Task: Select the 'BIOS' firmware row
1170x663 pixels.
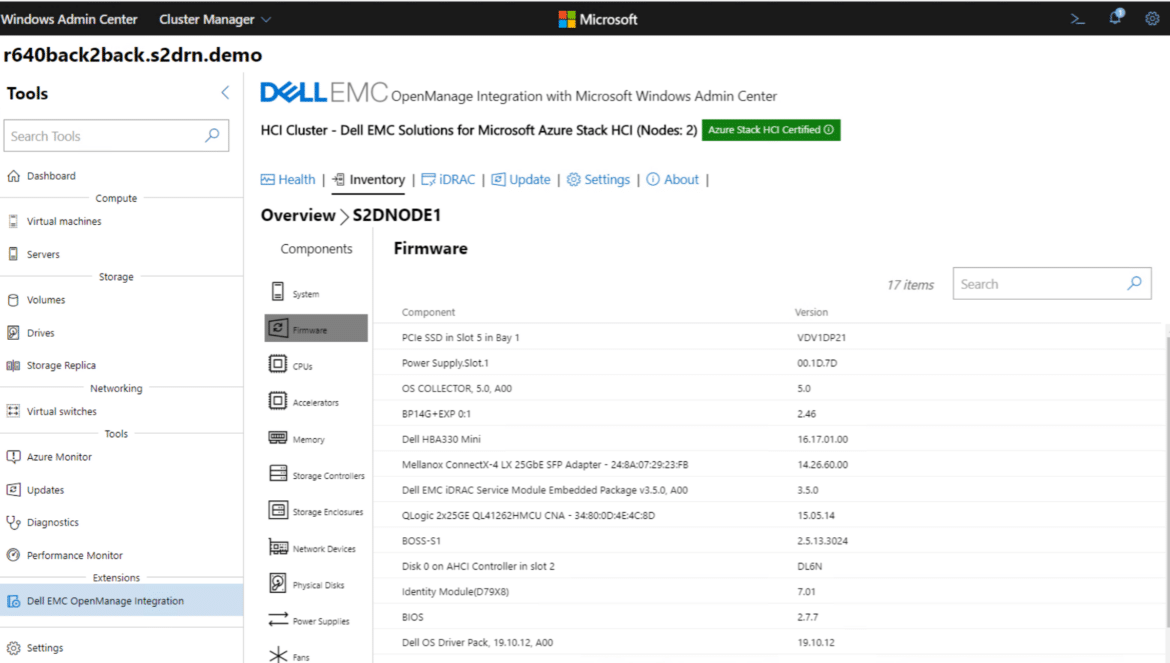Action: (768, 617)
